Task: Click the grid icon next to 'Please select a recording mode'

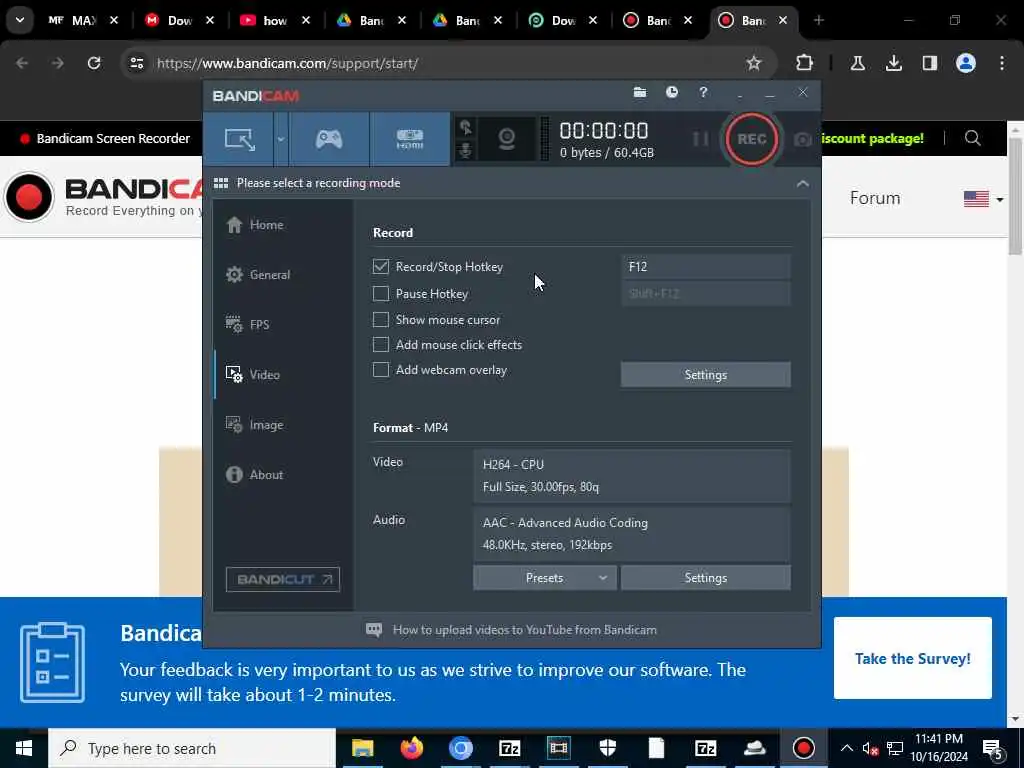Action: pos(221,183)
